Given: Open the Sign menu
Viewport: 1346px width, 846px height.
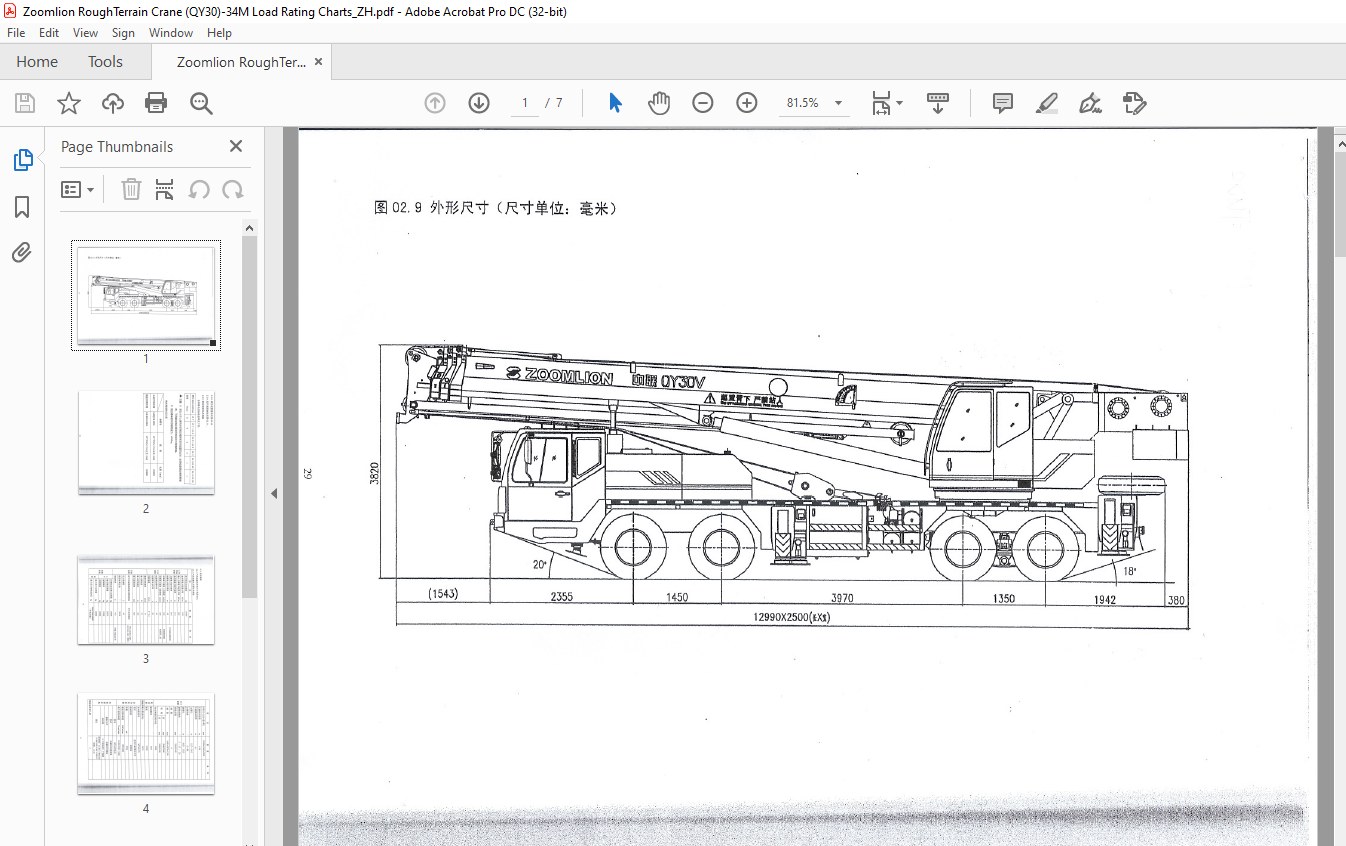Looking at the screenshot, I should coord(123,33).
